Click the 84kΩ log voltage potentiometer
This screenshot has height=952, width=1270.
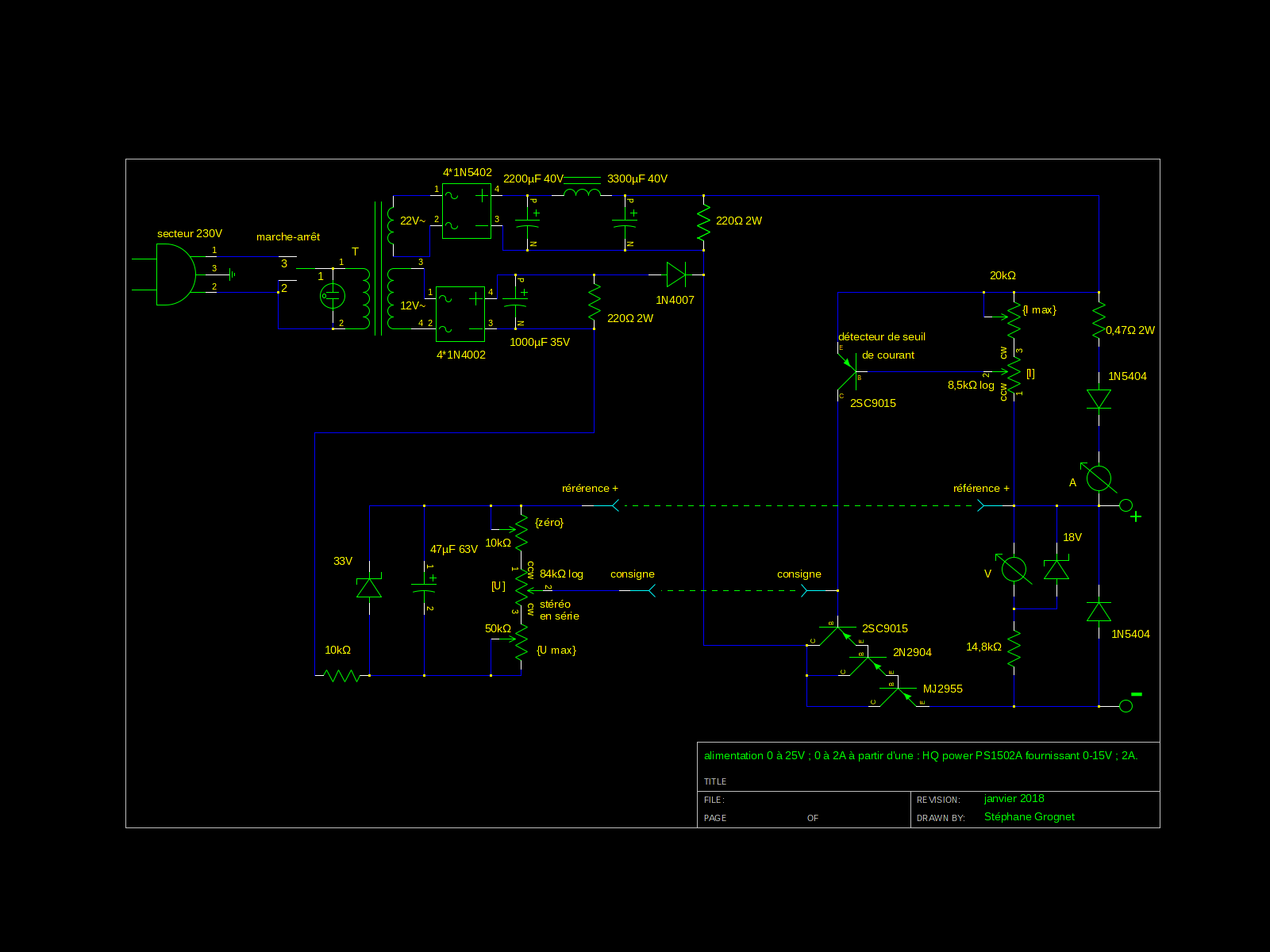[x=521, y=588]
